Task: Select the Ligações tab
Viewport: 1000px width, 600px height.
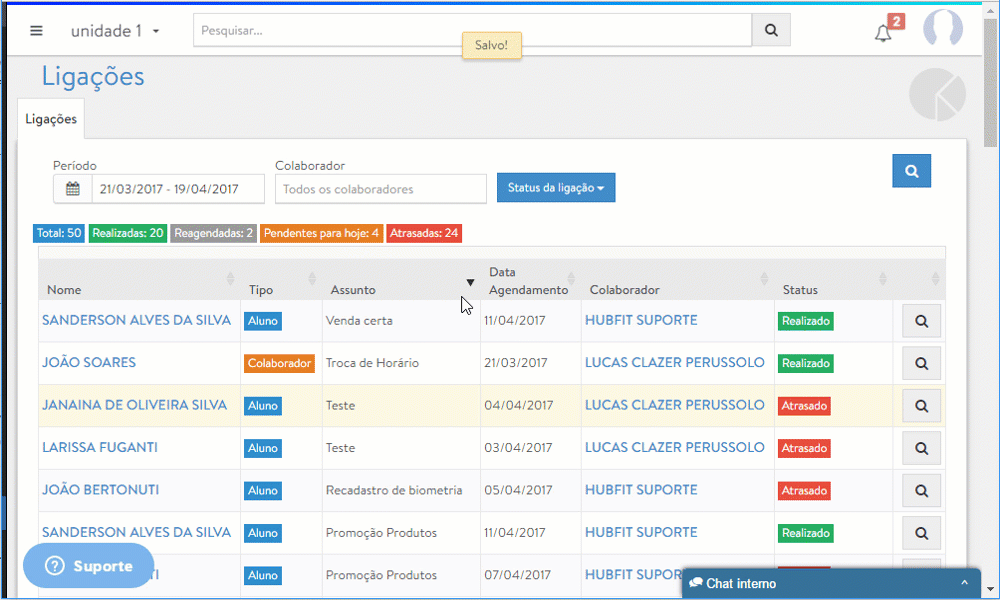Action: pyautogui.click(x=51, y=119)
